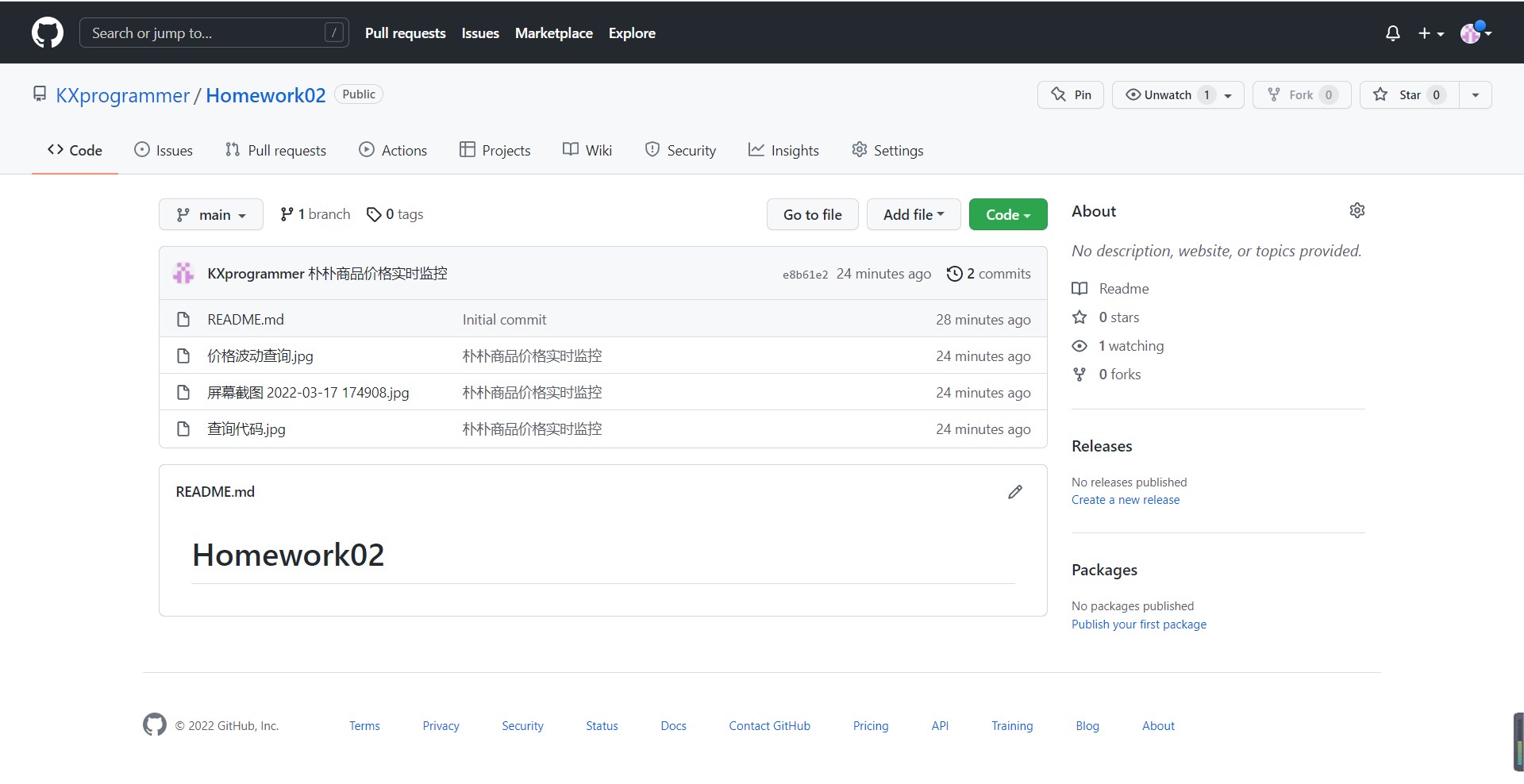Open the Wiki tab
The height and width of the screenshot is (784, 1524).
tap(587, 150)
